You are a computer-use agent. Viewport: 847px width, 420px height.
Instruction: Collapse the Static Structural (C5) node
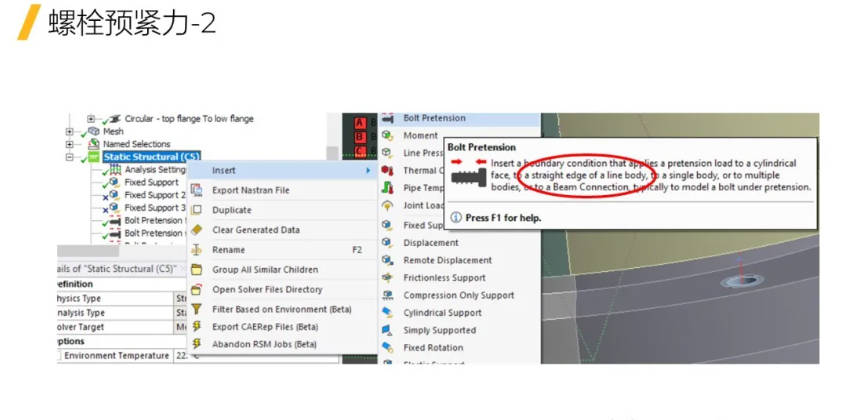pos(69,157)
